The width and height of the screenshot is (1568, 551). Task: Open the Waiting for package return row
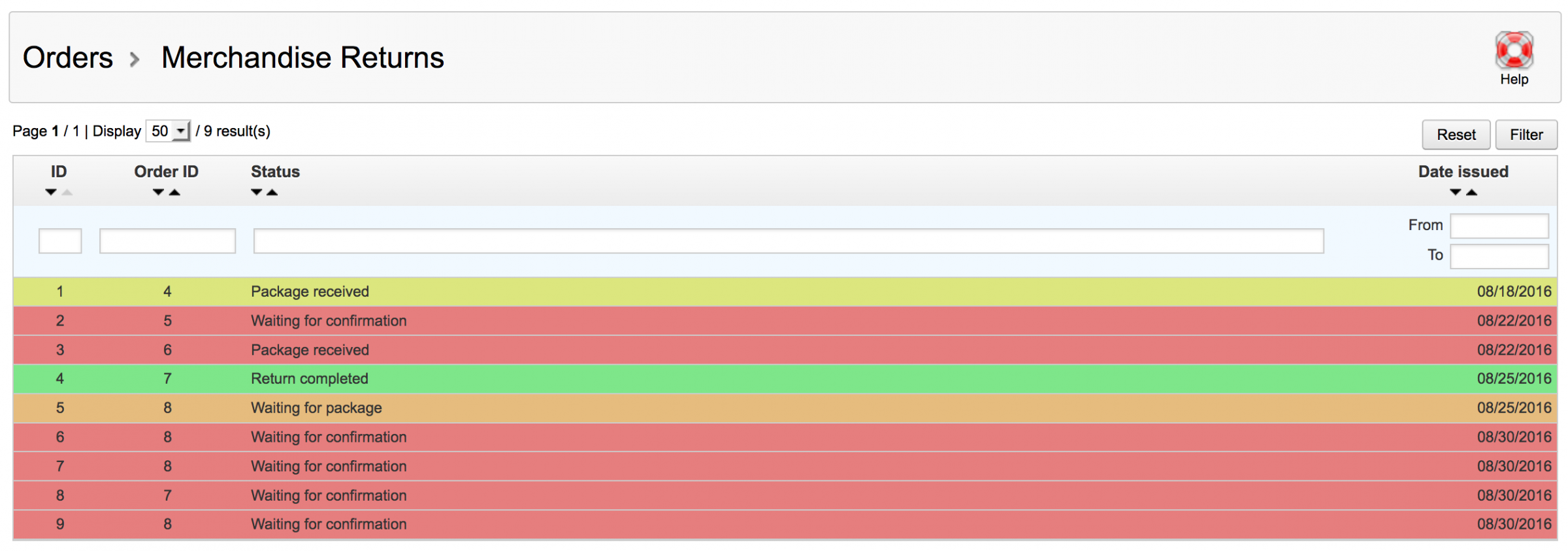click(316, 408)
